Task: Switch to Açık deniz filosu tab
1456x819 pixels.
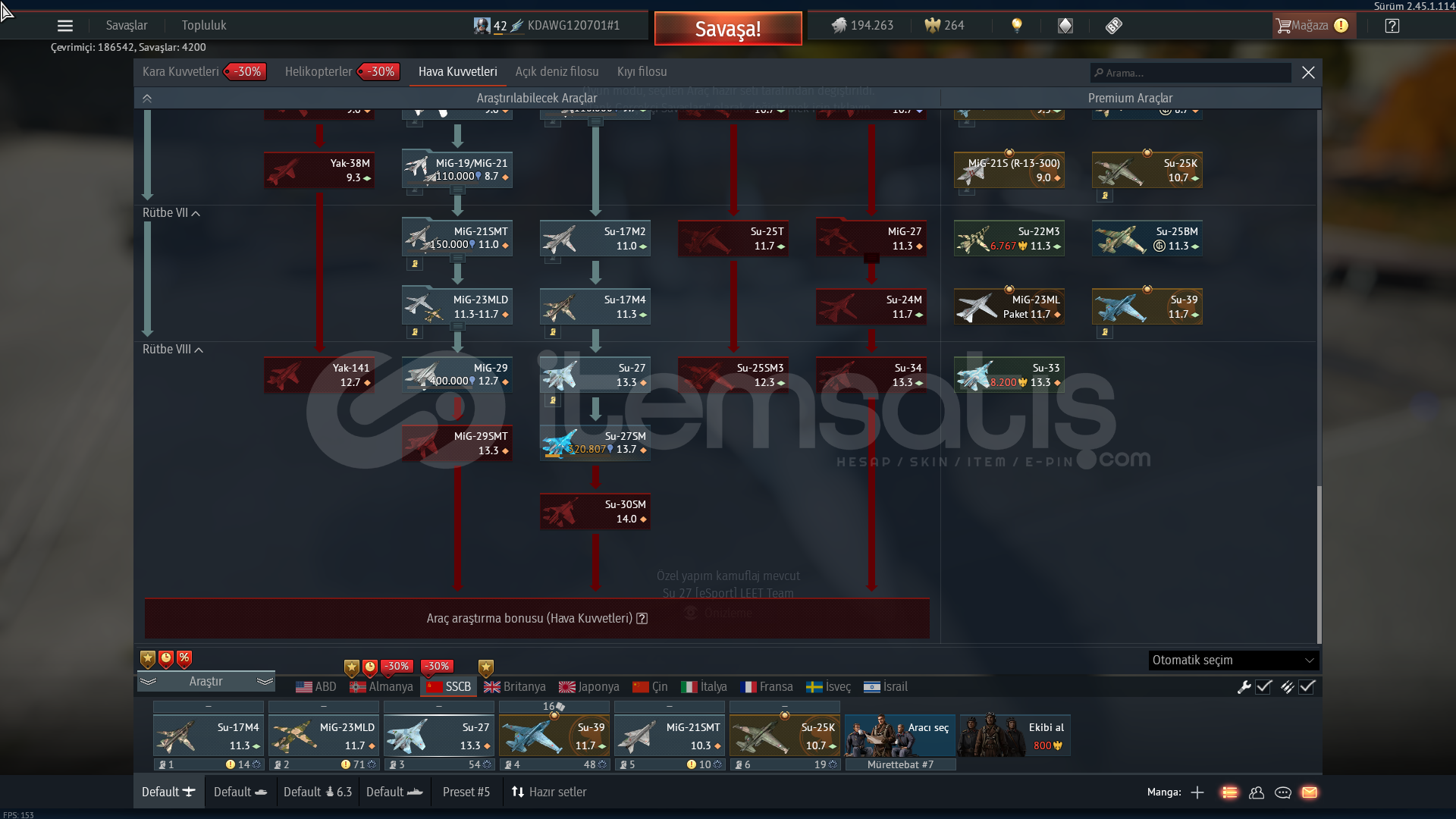Action: coord(557,72)
